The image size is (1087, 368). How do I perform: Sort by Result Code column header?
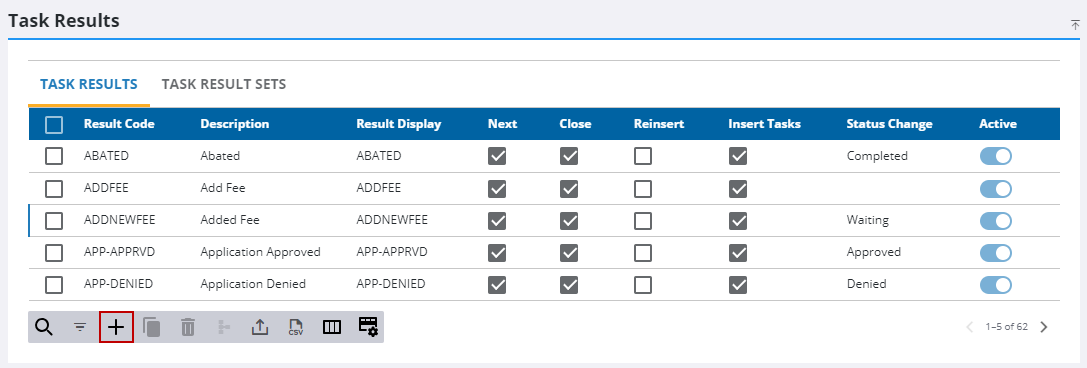tap(119, 125)
